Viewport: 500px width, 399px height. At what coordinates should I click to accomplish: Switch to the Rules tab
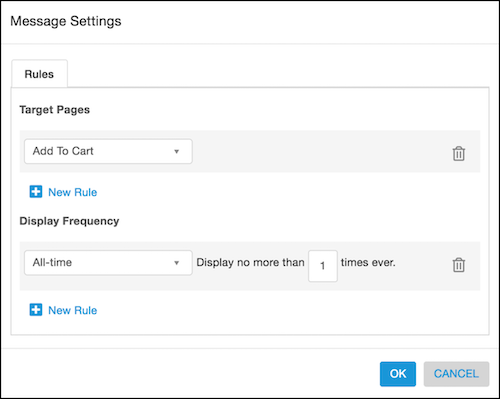click(x=39, y=74)
